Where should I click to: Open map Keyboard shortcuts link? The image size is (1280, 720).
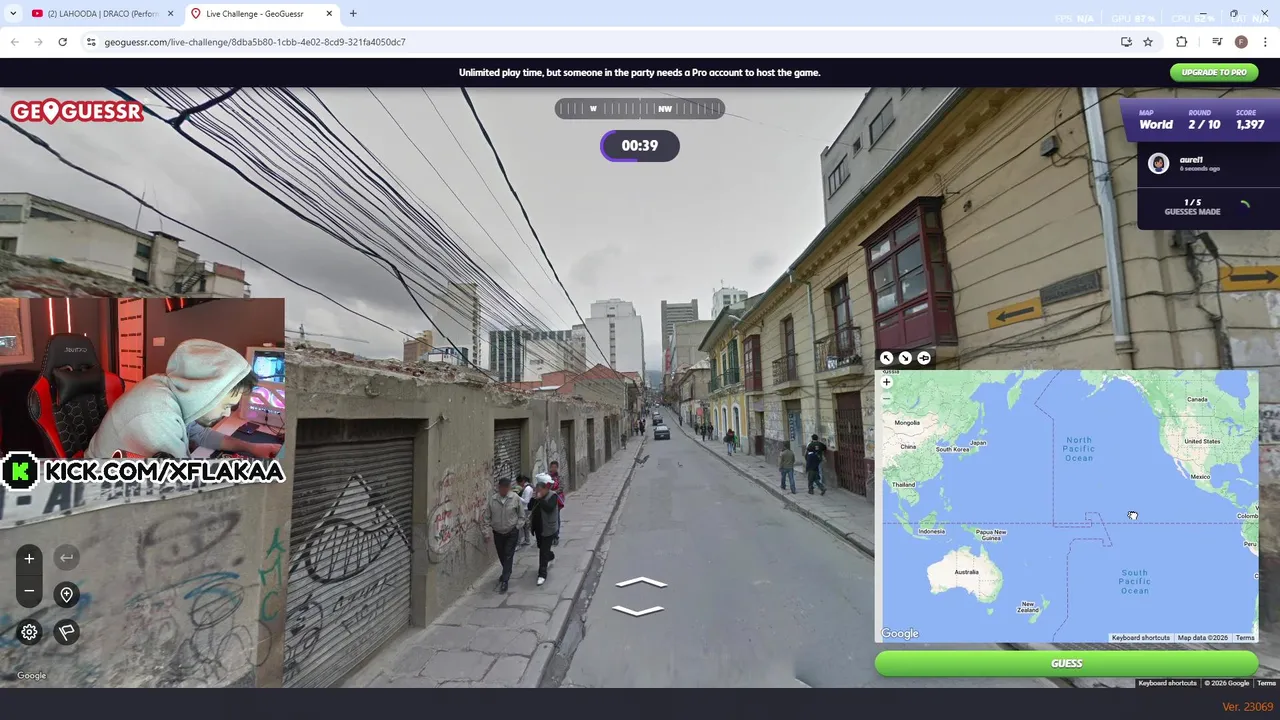coord(1140,638)
